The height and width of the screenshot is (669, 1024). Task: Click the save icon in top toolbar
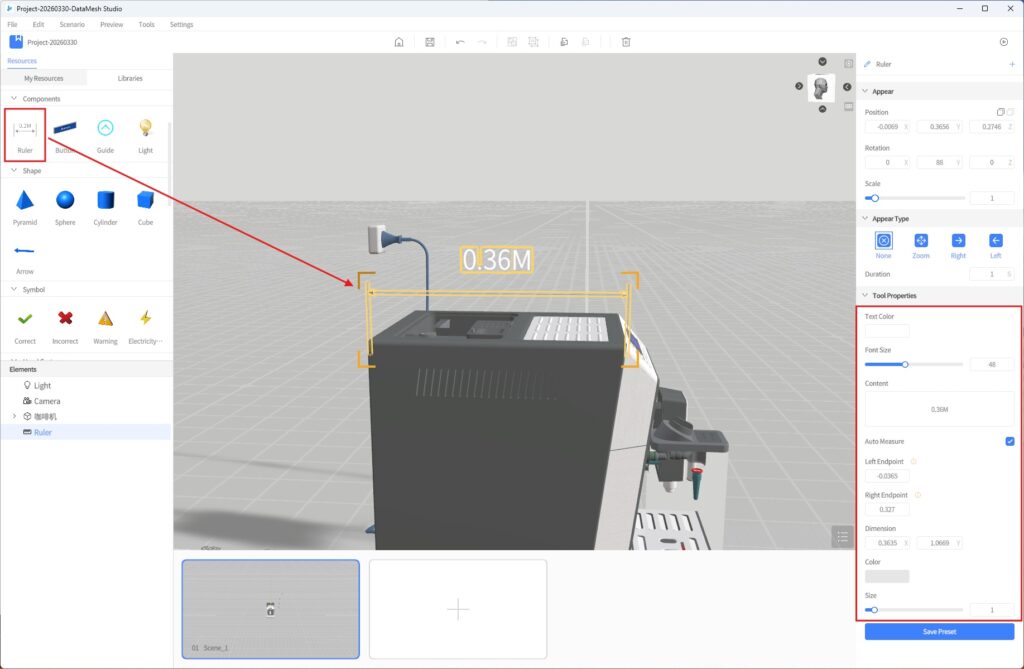point(429,42)
